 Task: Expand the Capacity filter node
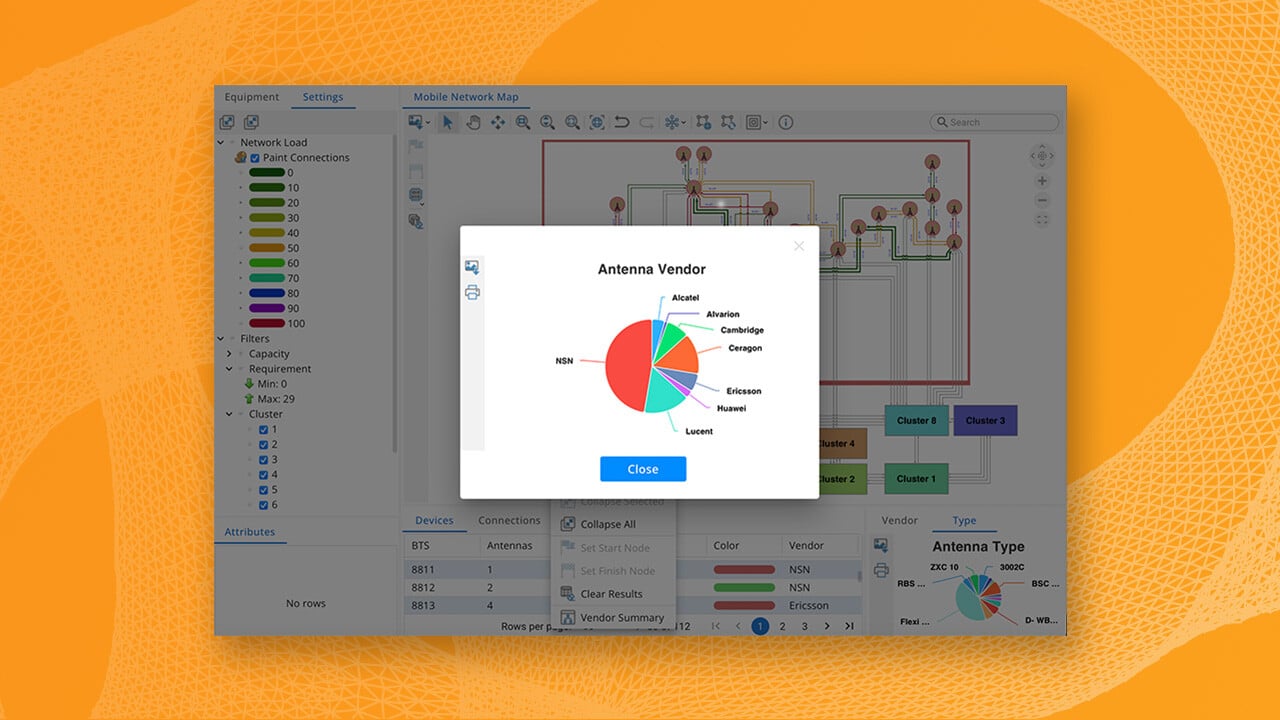coord(229,354)
